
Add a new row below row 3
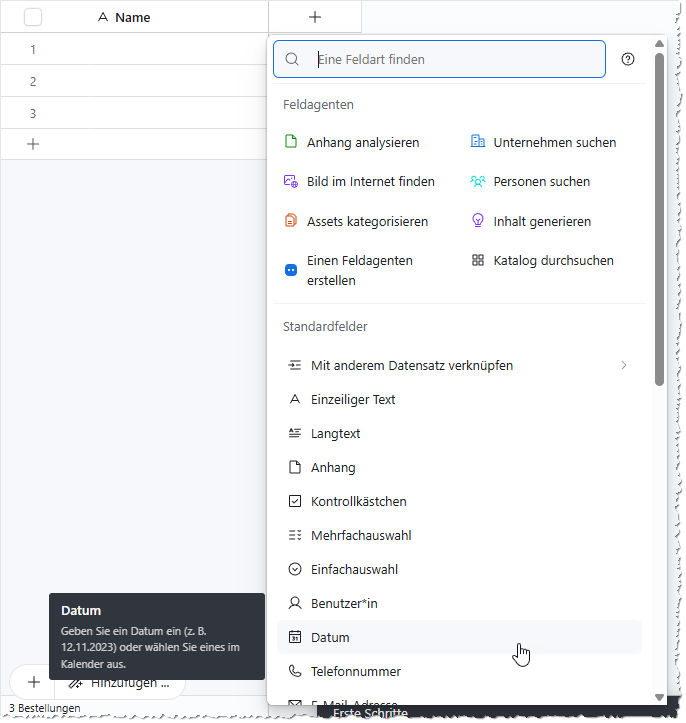(33, 144)
